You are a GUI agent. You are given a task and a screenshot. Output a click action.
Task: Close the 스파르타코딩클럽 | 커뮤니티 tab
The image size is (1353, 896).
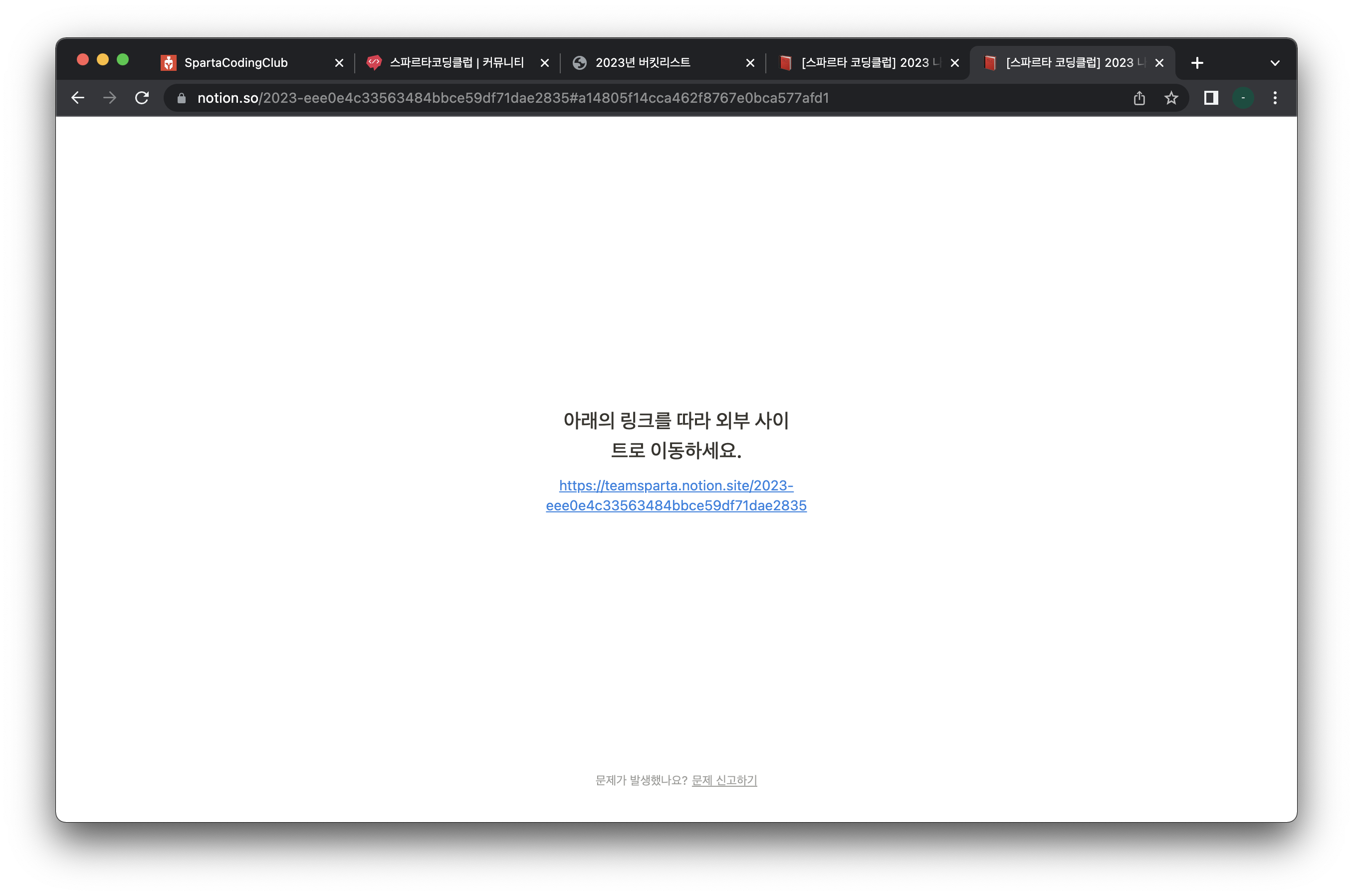click(x=544, y=63)
